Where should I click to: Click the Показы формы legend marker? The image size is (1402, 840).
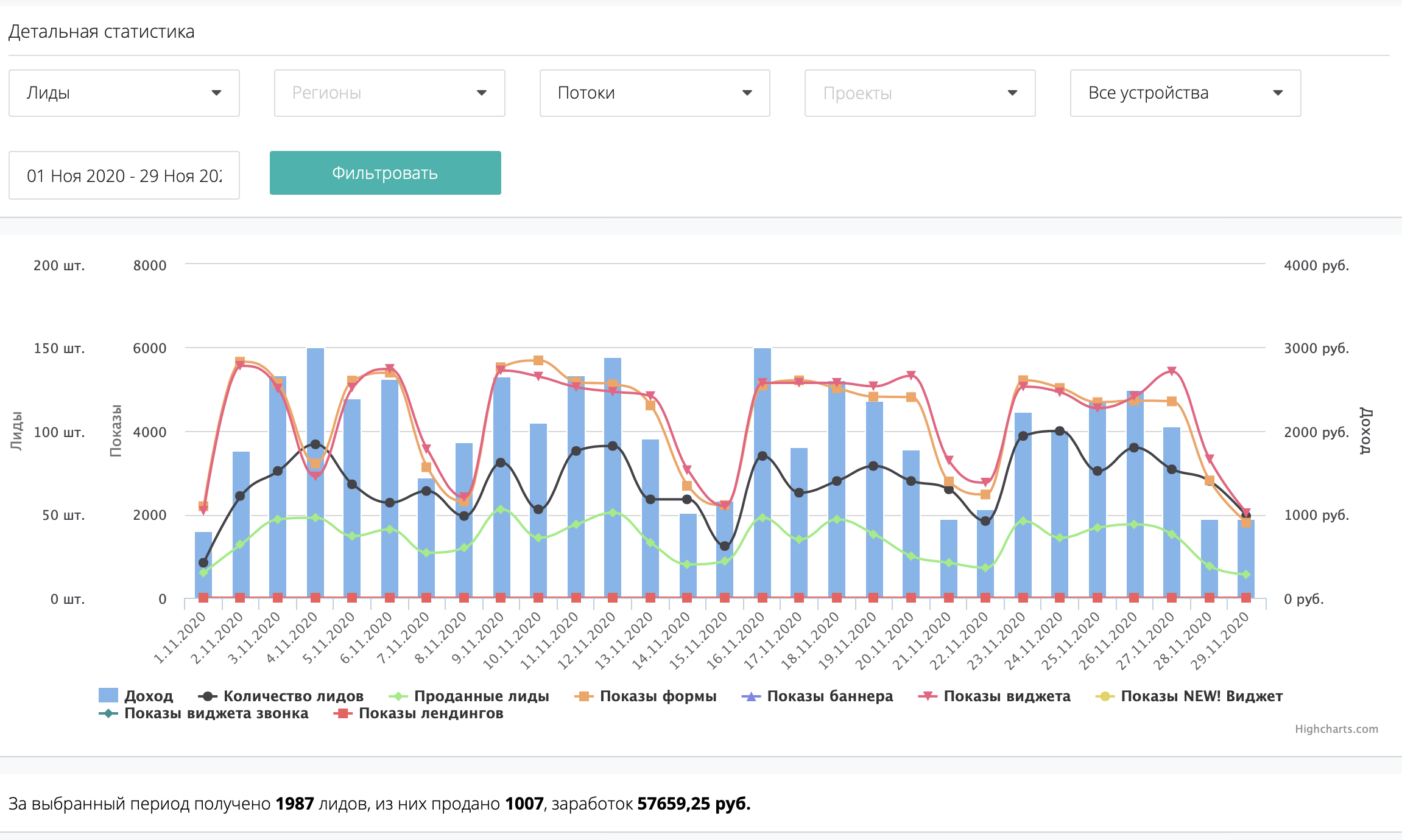[584, 696]
